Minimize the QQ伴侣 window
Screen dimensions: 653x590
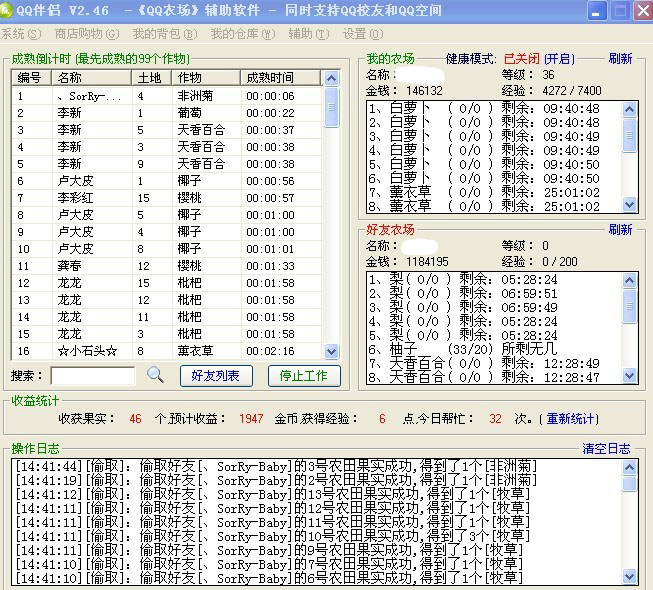pos(596,11)
